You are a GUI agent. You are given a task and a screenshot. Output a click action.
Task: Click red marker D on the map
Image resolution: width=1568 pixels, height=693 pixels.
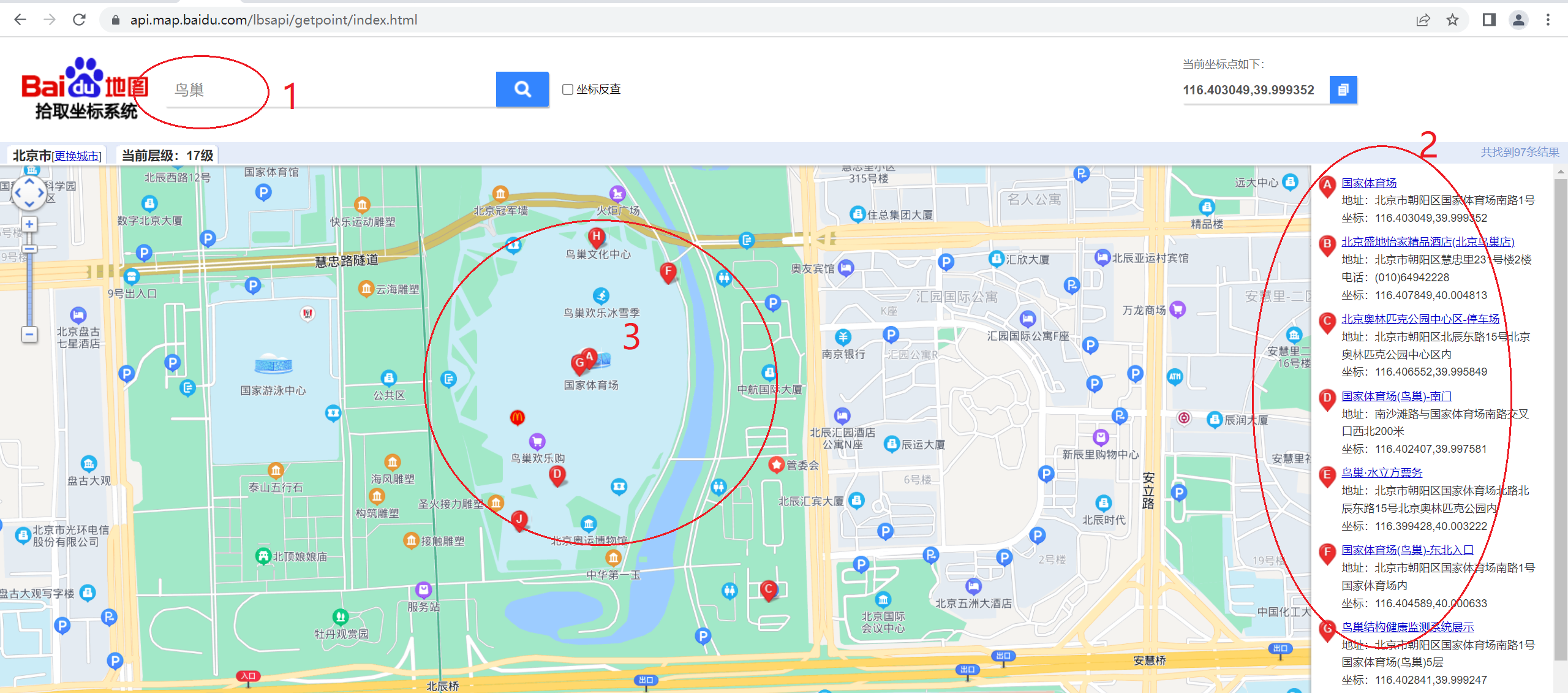click(x=557, y=475)
